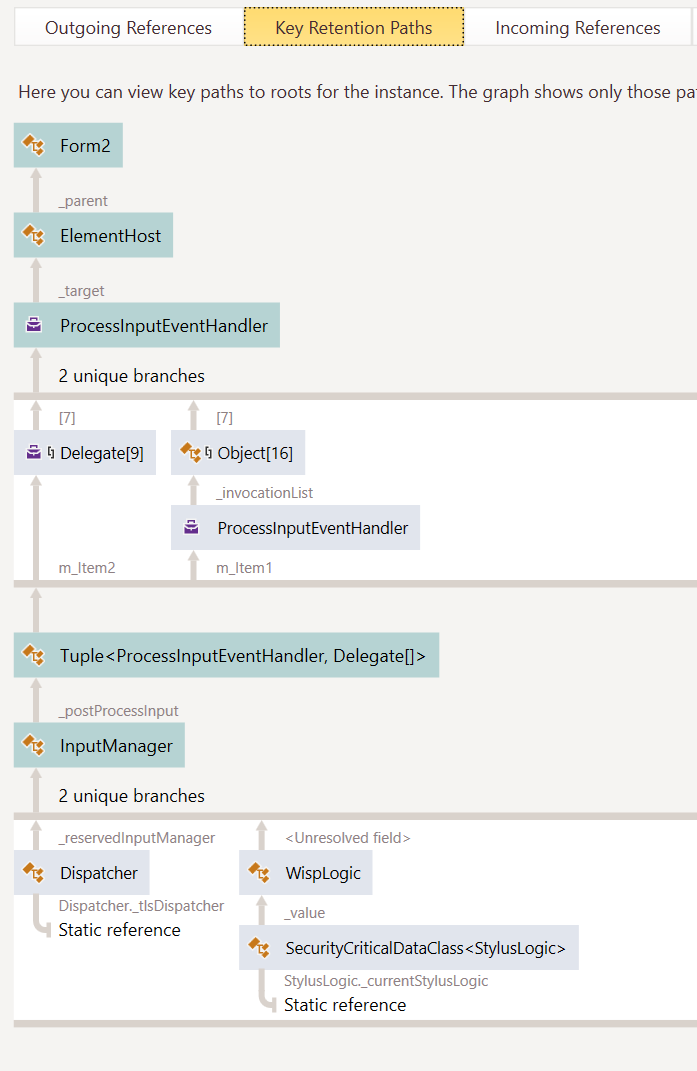This screenshot has width=697, height=1071.
Task: Open the Incoming References tab
Action: pos(577,28)
